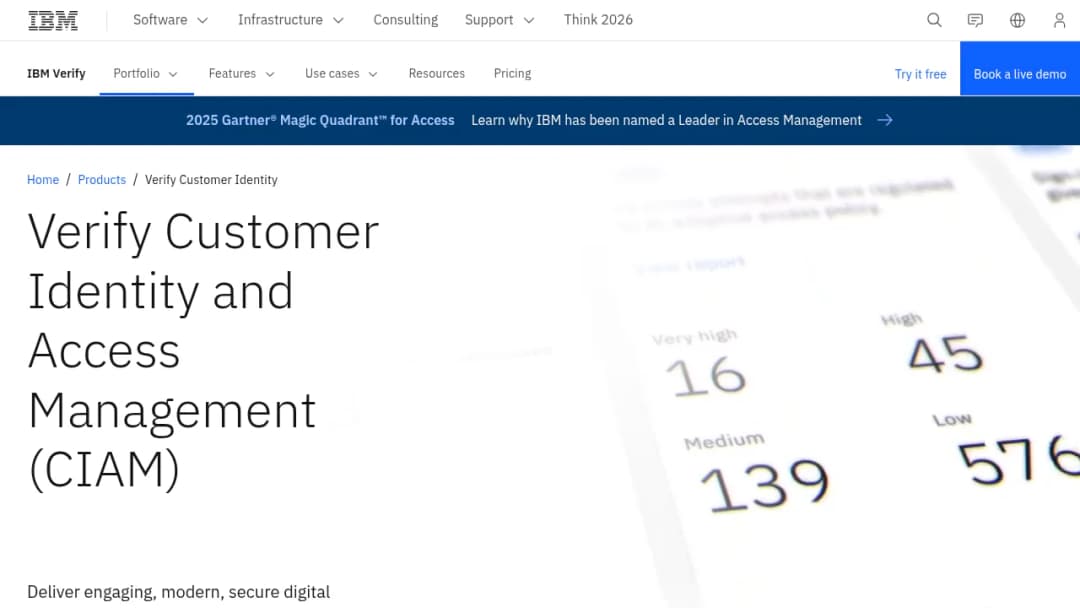The image size is (1080, 608).
Task: Expand the Features dropdown
Action: tap(242, 74)
